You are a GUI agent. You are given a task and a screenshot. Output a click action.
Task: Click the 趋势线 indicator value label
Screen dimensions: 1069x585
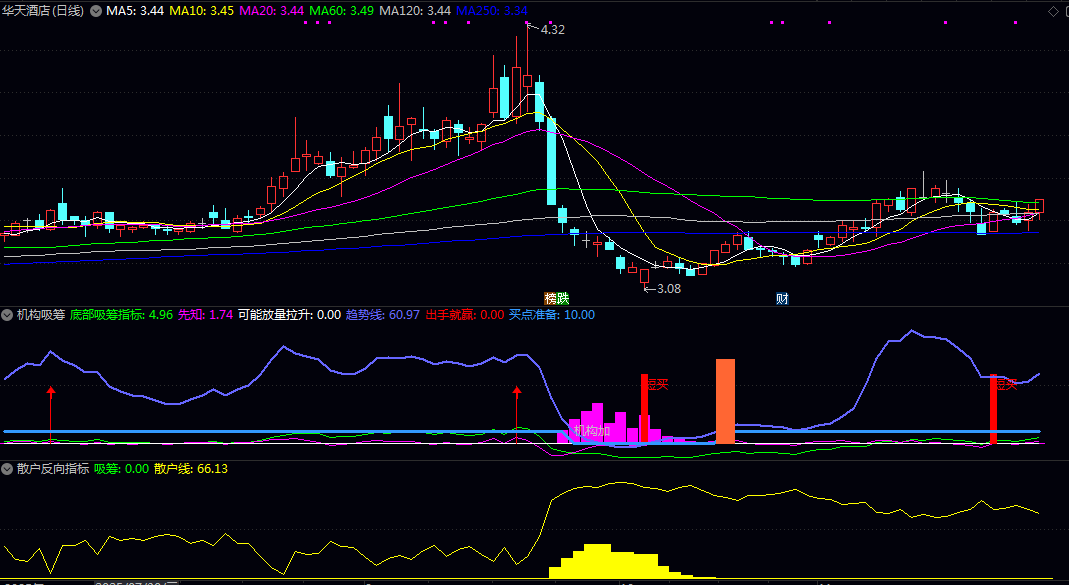coord(383,315)
